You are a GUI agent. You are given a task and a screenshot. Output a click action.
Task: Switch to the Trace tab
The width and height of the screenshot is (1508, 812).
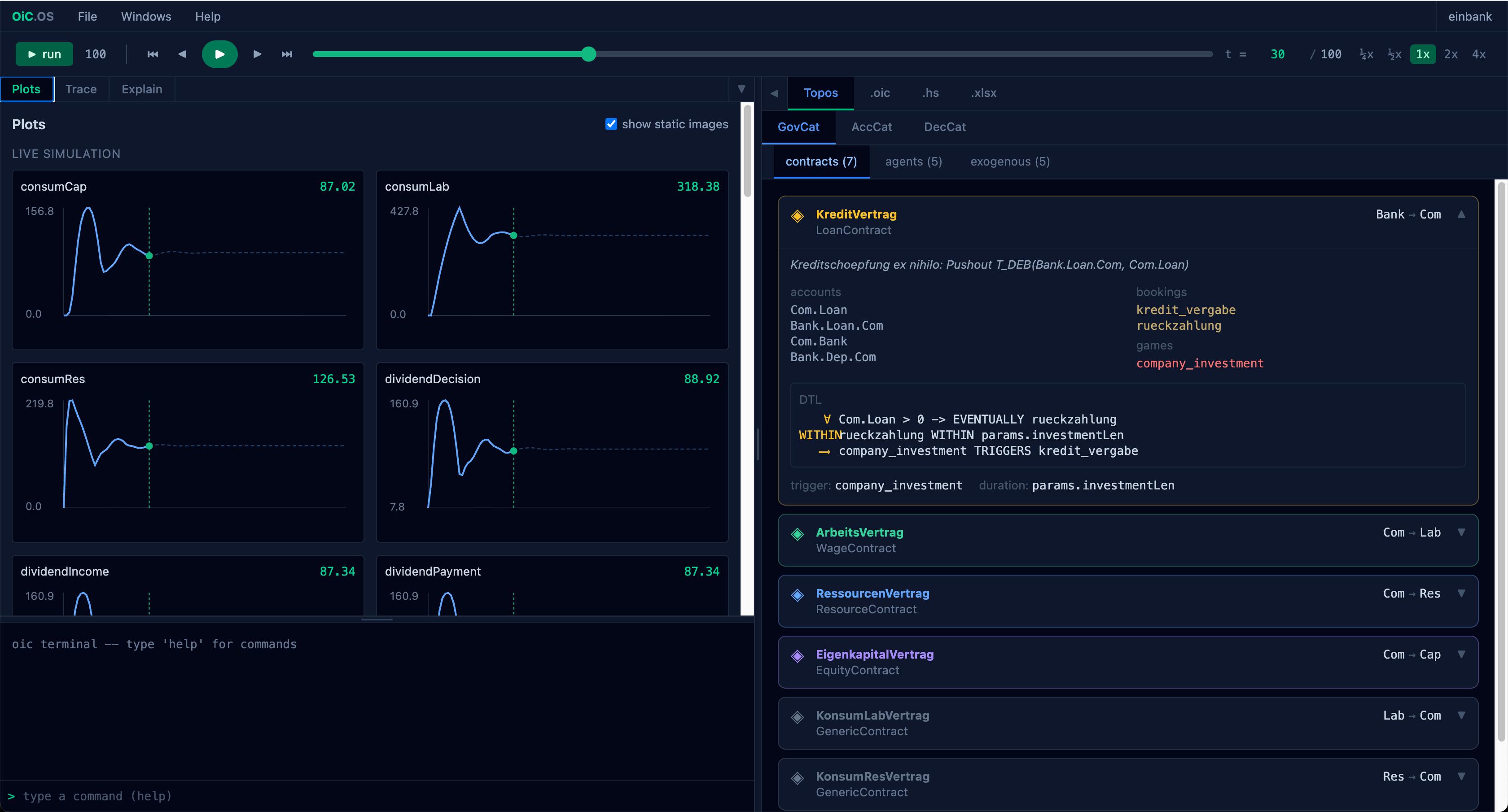pos(81,89)
